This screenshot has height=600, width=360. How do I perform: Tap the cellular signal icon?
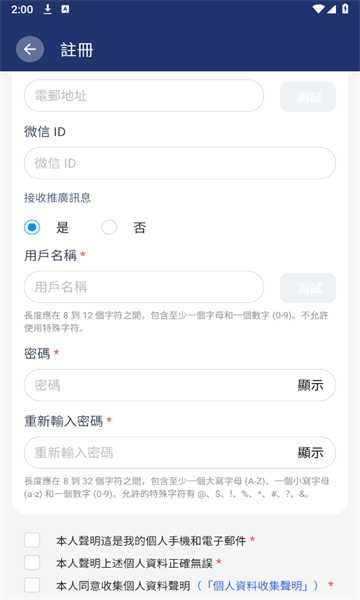[x=331, y=9]
